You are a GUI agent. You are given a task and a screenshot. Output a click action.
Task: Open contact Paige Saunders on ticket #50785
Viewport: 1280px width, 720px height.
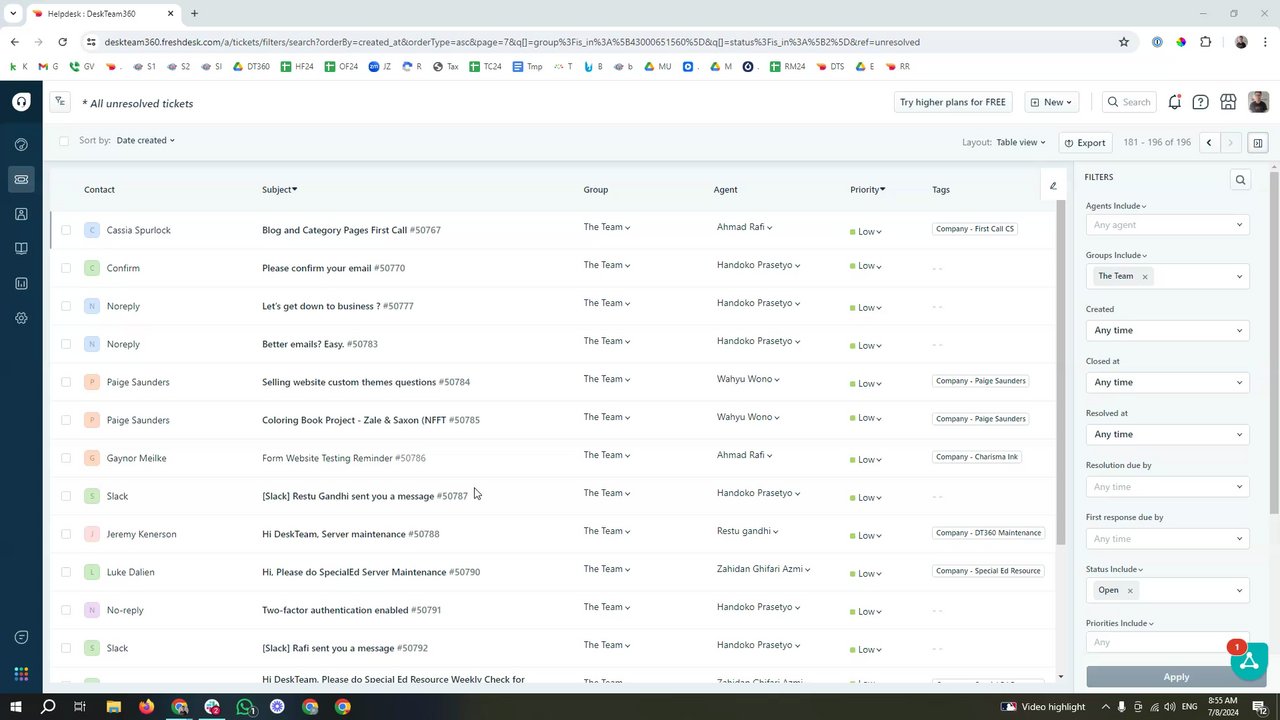pyautogui.click(x=138, y=420)
